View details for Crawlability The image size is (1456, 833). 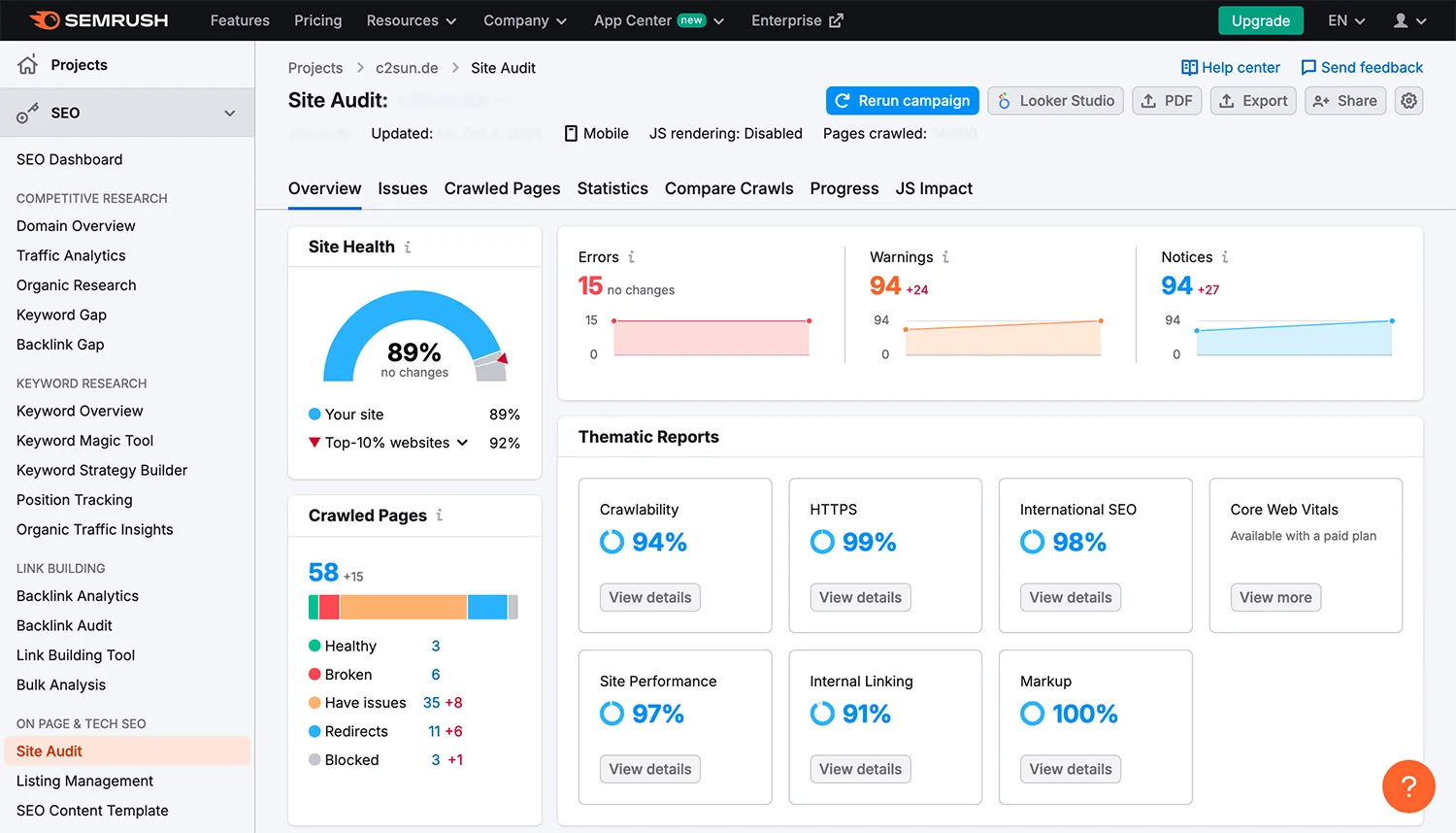[650, 597]
